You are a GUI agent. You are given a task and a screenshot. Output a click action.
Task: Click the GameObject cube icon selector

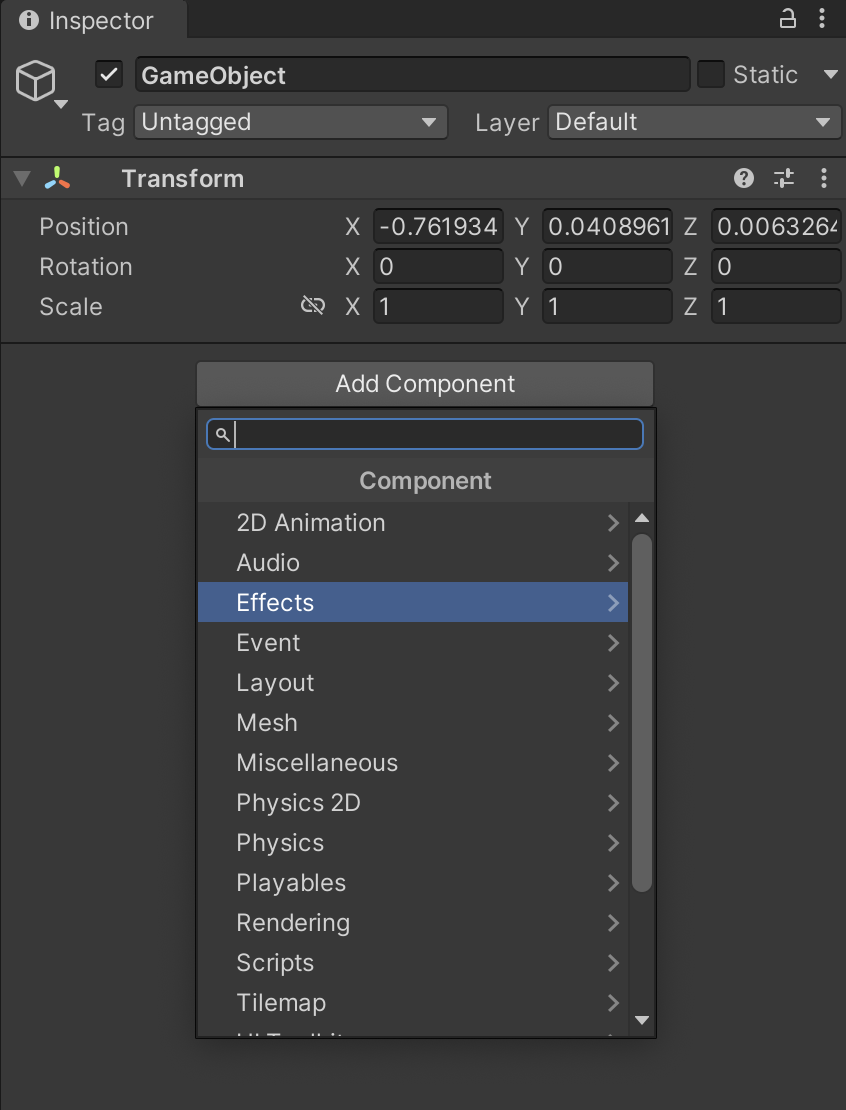pyautogui.click(x=37, y=81)
